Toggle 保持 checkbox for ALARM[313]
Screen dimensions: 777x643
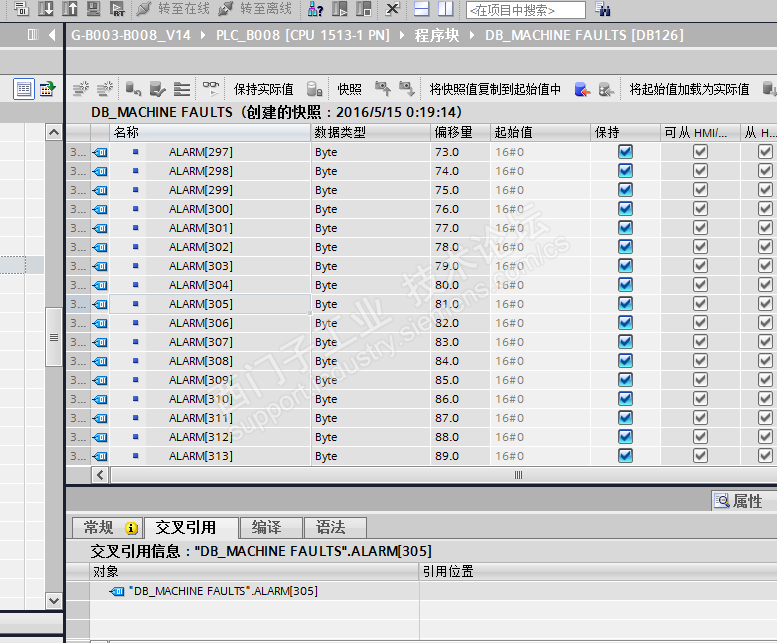click(x=625, y=455)
